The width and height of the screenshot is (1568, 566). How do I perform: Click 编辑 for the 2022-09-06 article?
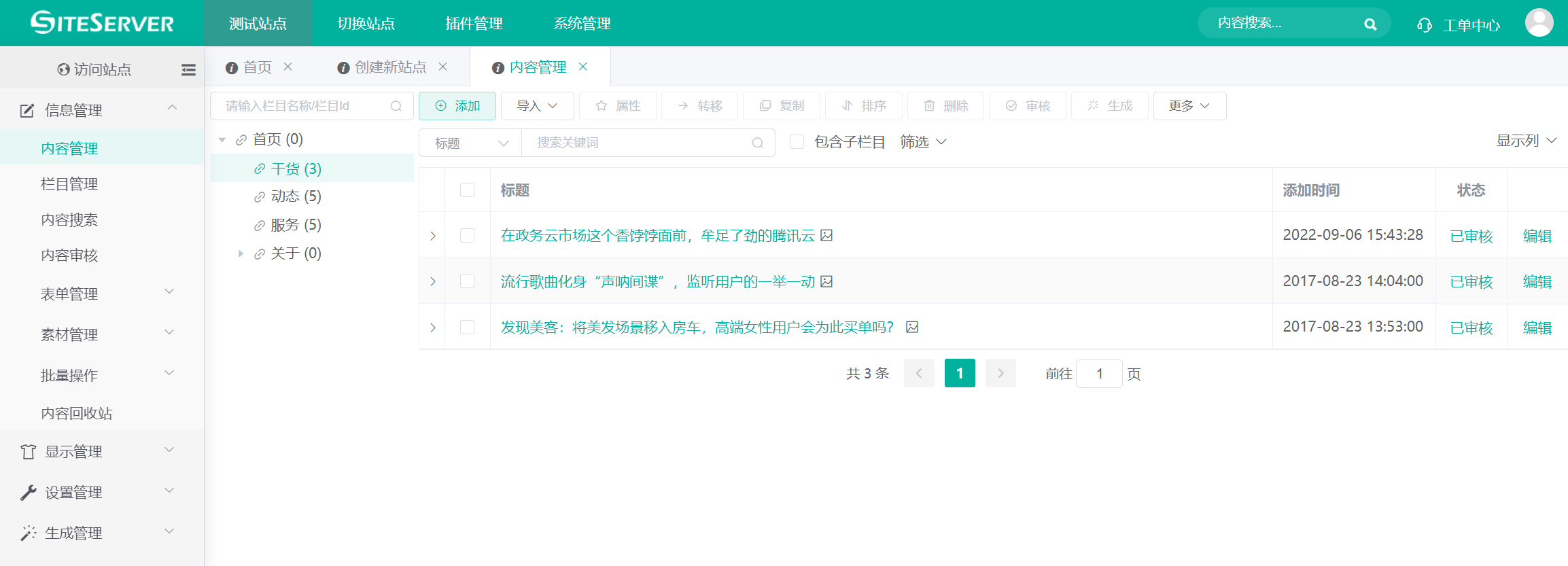click(1537, 236)
